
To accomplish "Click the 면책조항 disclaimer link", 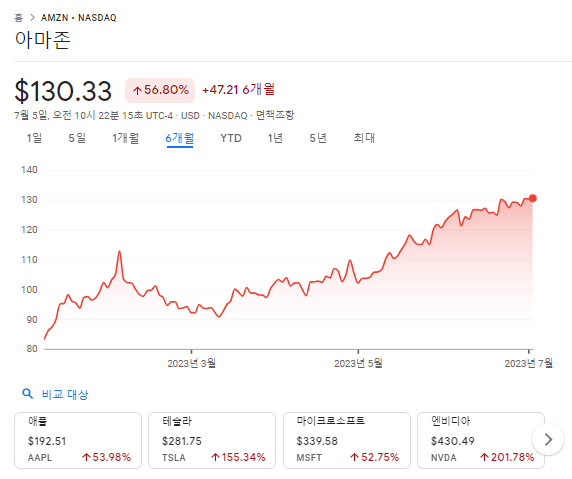I will coord(275,115).
